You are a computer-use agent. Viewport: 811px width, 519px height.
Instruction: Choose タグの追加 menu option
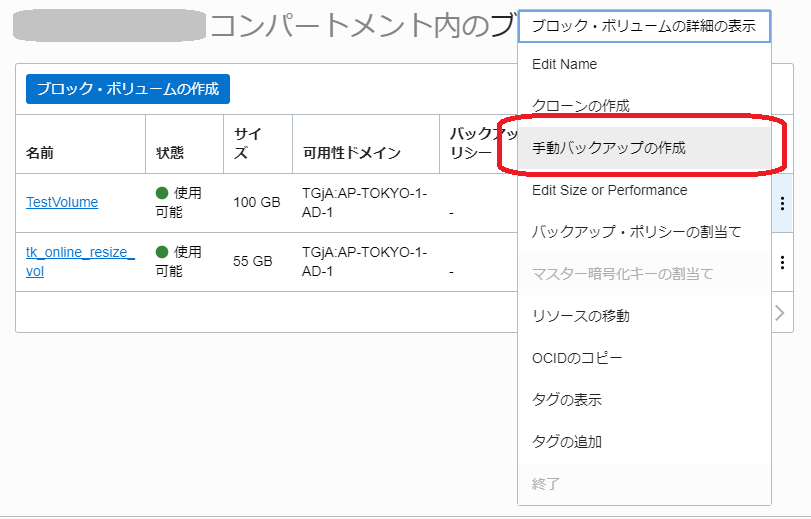coord(567,442)
